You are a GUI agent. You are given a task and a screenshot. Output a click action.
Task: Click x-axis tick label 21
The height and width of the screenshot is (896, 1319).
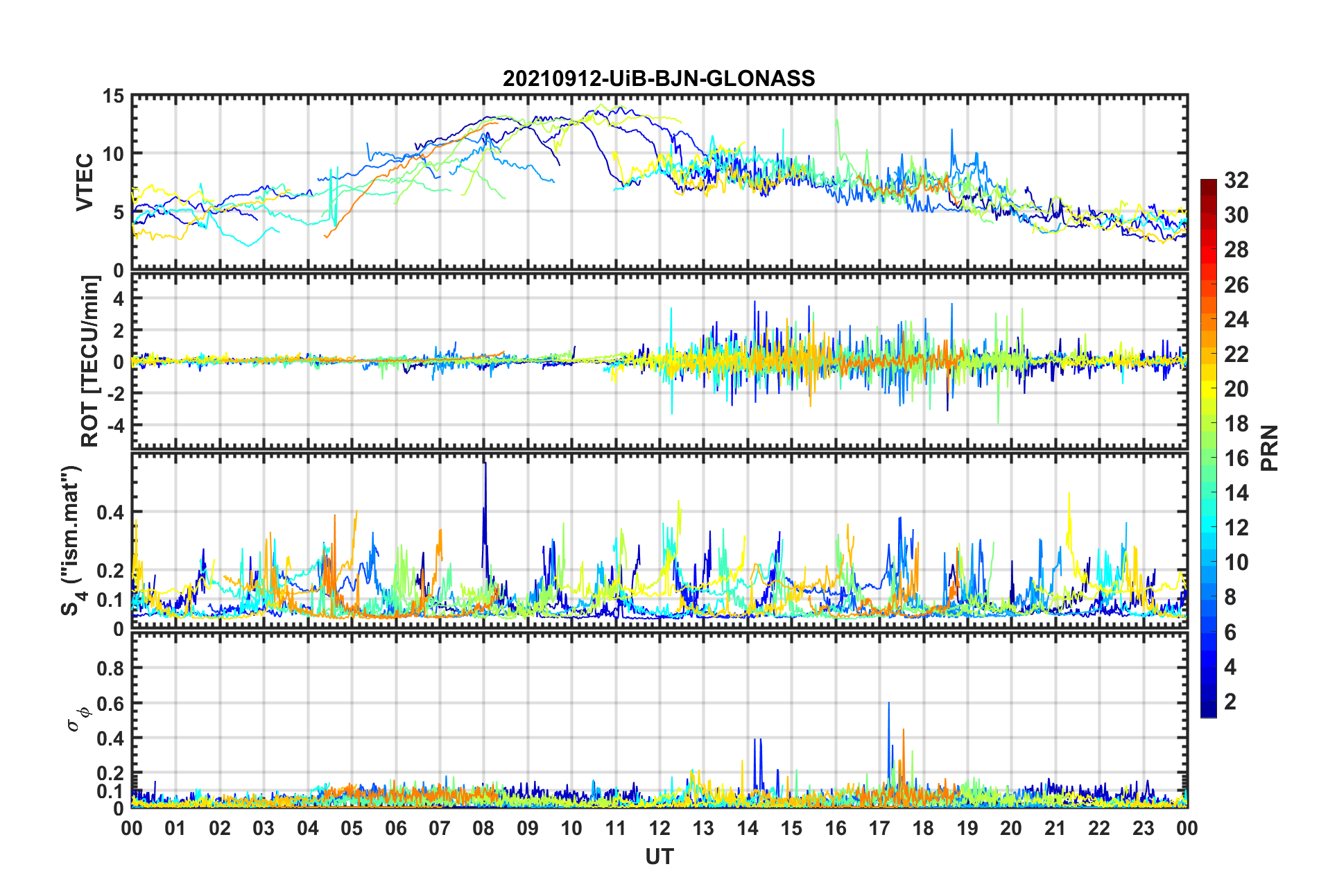click(1055, 829)
